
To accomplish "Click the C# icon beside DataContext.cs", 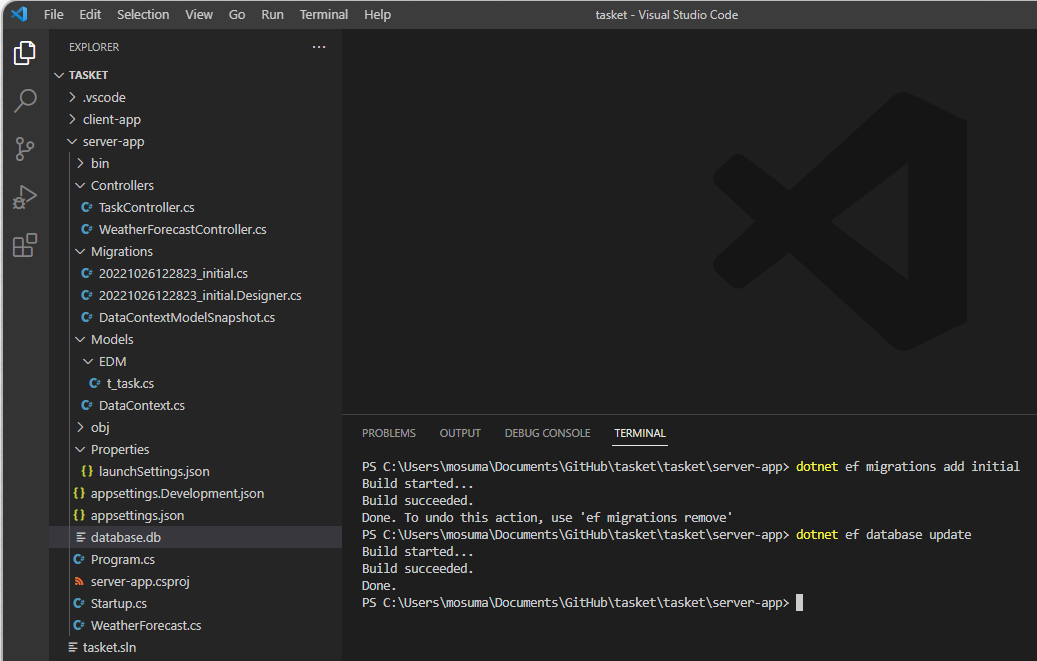I will pyautogui.click(x=87, y=405).
